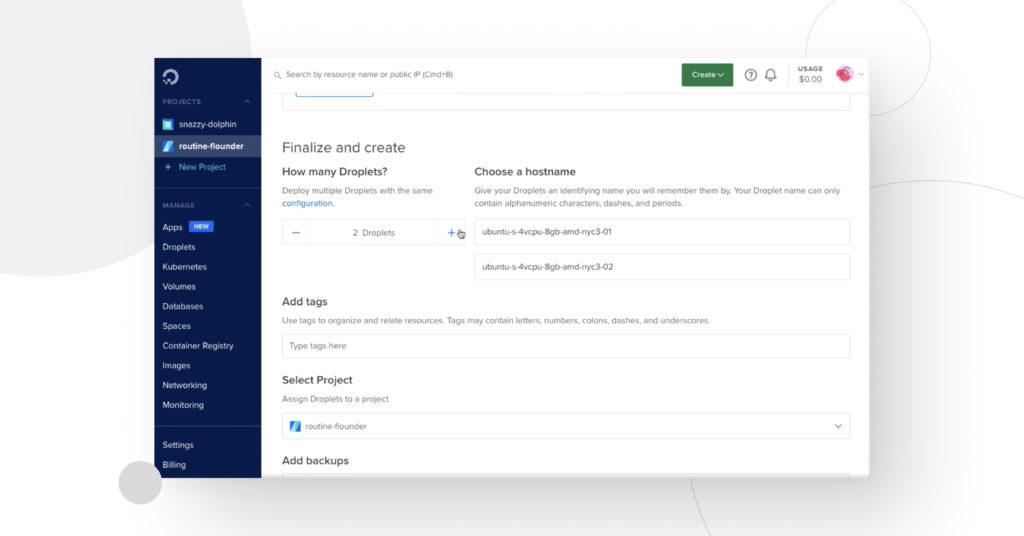
Task: Go to Droplets in the sidebar
Action: pos(179,247)
